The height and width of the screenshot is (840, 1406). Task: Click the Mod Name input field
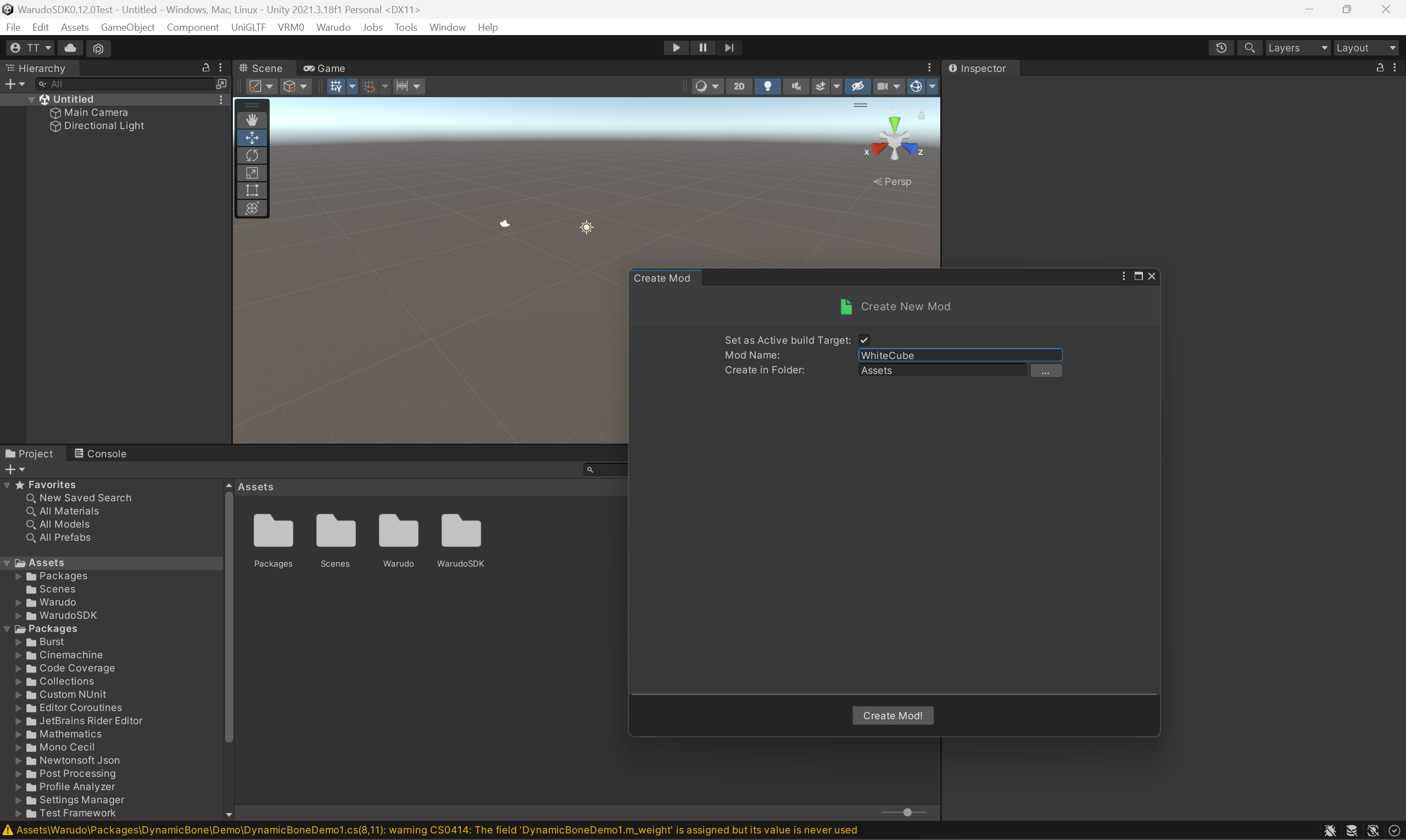tap(960, 355)
